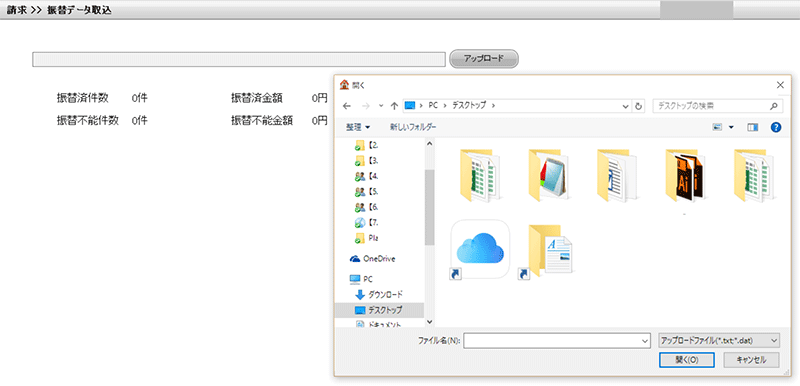This screenshot has height=386, width=800.
Task: Select the Pla folder in the sidebar
Action: [x=367, y=238]
